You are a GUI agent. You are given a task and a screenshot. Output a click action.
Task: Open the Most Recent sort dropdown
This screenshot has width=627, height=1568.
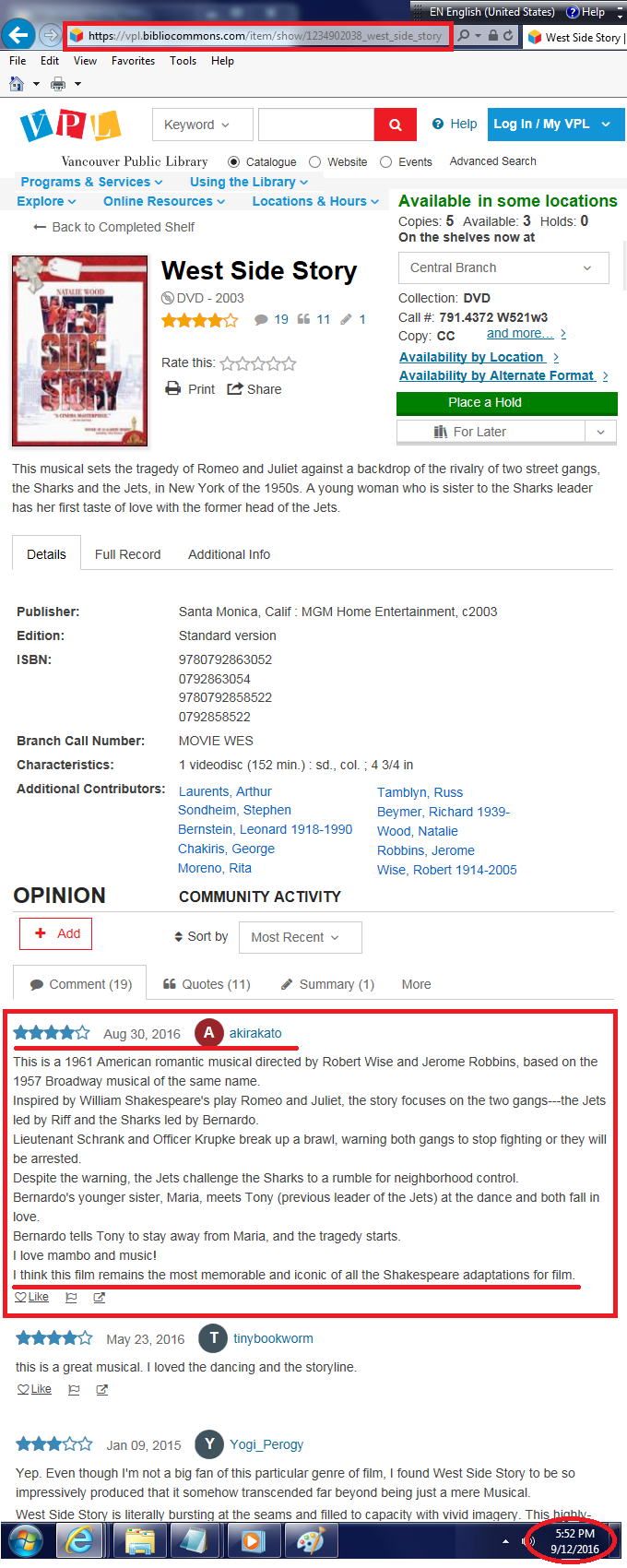point(301,937)
